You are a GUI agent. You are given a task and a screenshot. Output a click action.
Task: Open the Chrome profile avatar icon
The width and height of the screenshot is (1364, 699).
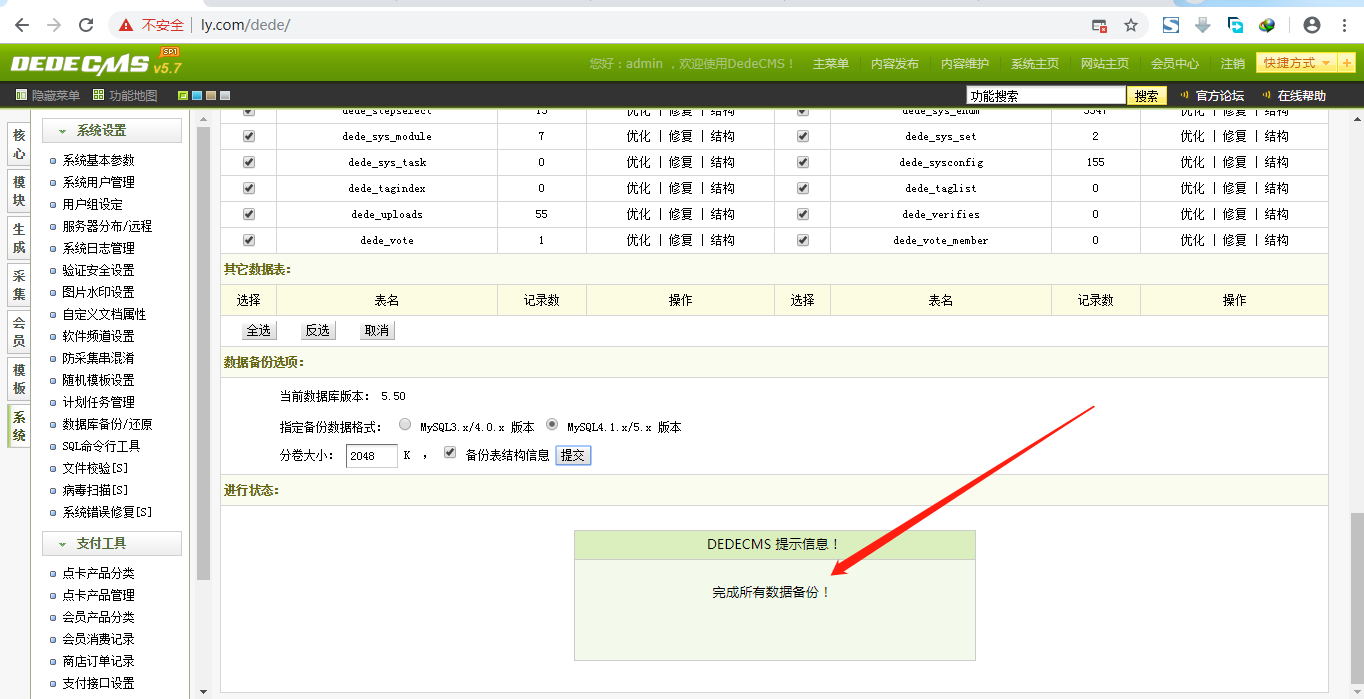click(x=1312, y=25)
